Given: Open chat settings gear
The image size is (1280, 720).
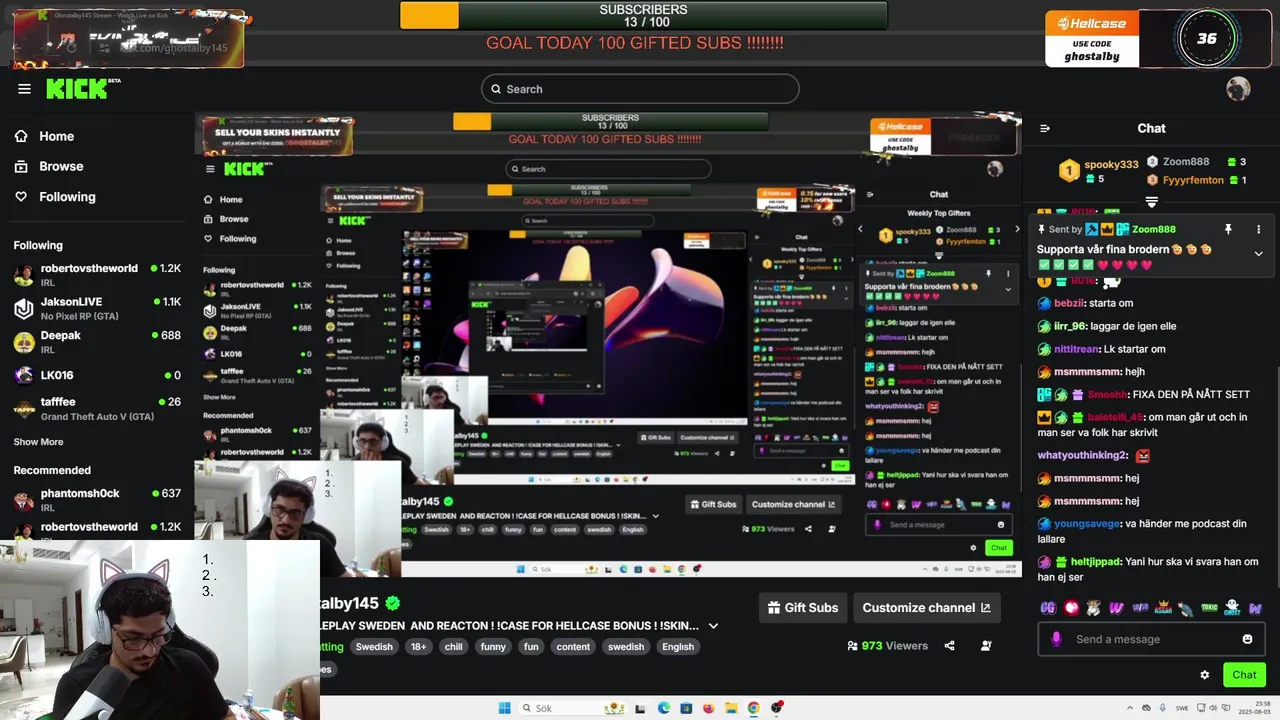Looking at the screenshot, I should [1204, 675].
